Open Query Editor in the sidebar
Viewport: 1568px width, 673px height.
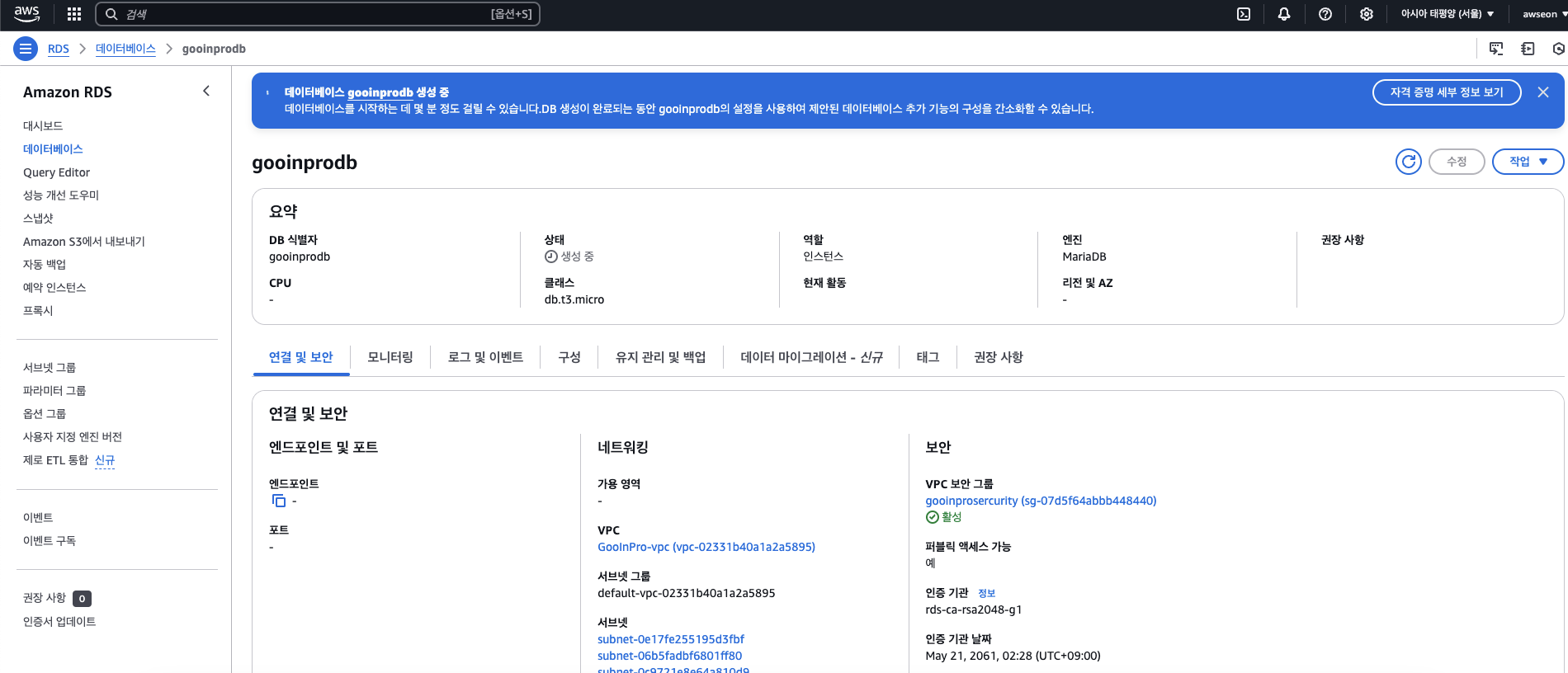click(56, 172)
